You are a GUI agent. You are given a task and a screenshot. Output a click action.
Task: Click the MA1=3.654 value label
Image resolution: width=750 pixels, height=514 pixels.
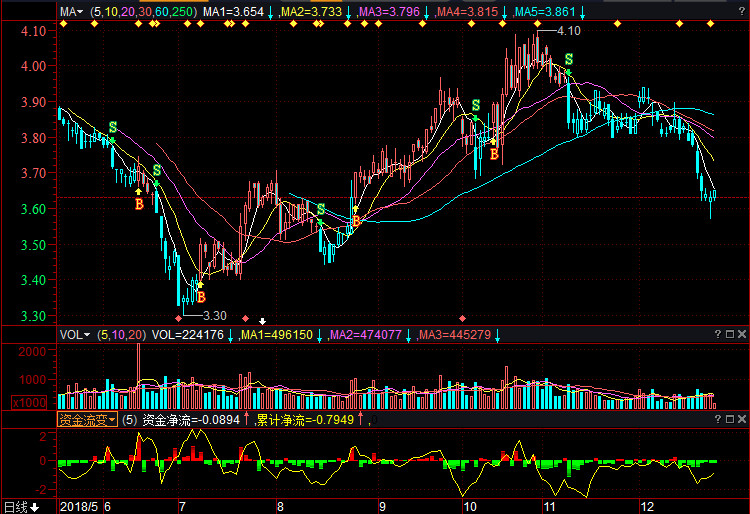[x=233, y=12]
